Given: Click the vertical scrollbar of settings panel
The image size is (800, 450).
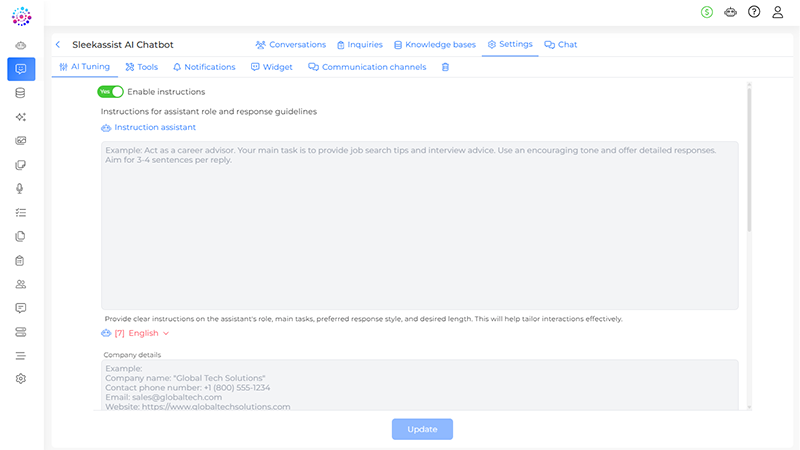Looking at the screenshot, I should [749, 160].
